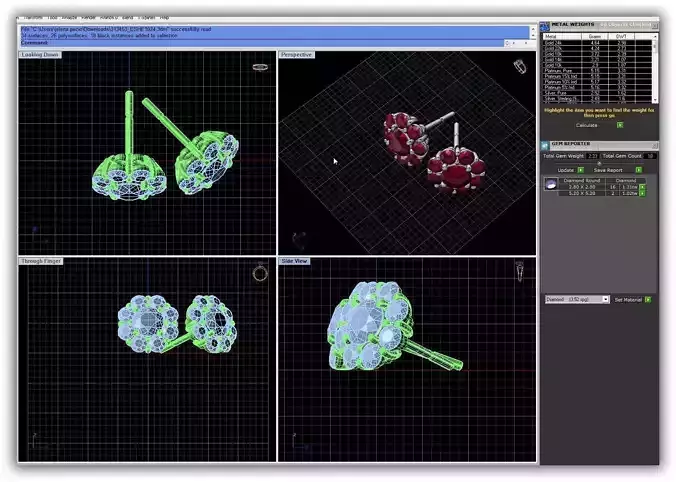
Task: Click the DWT column header
Action: (x=621, y=37)
